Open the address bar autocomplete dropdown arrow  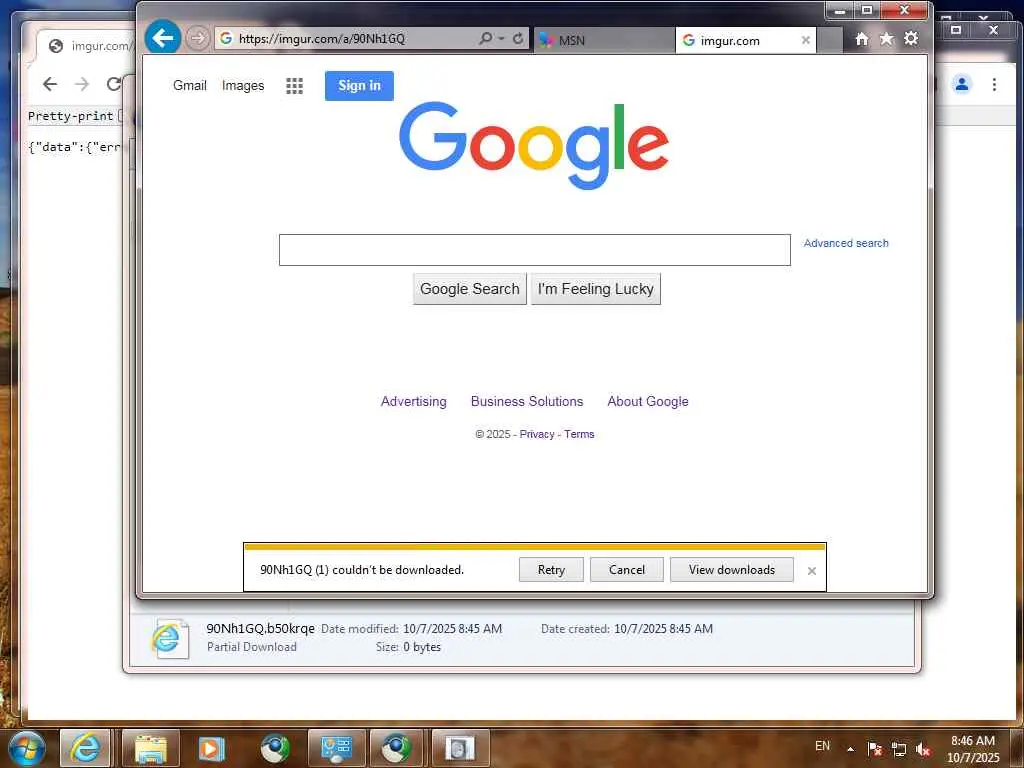(502, 39)
